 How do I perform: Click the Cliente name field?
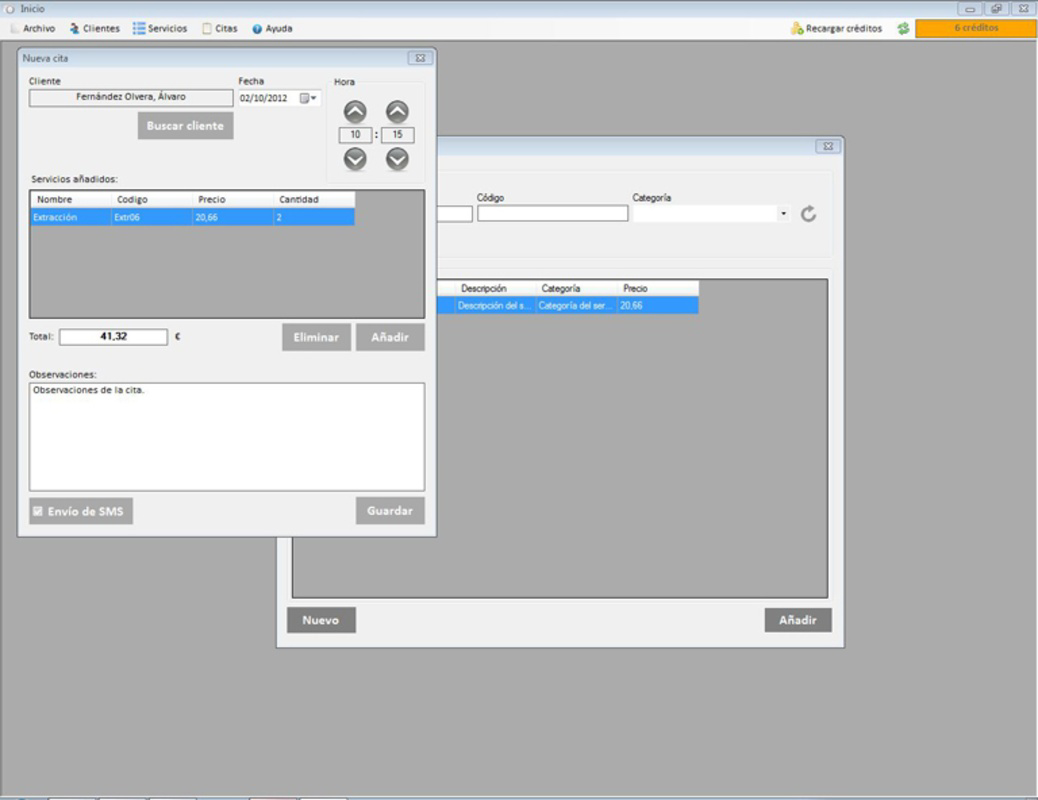pos(131,97)
